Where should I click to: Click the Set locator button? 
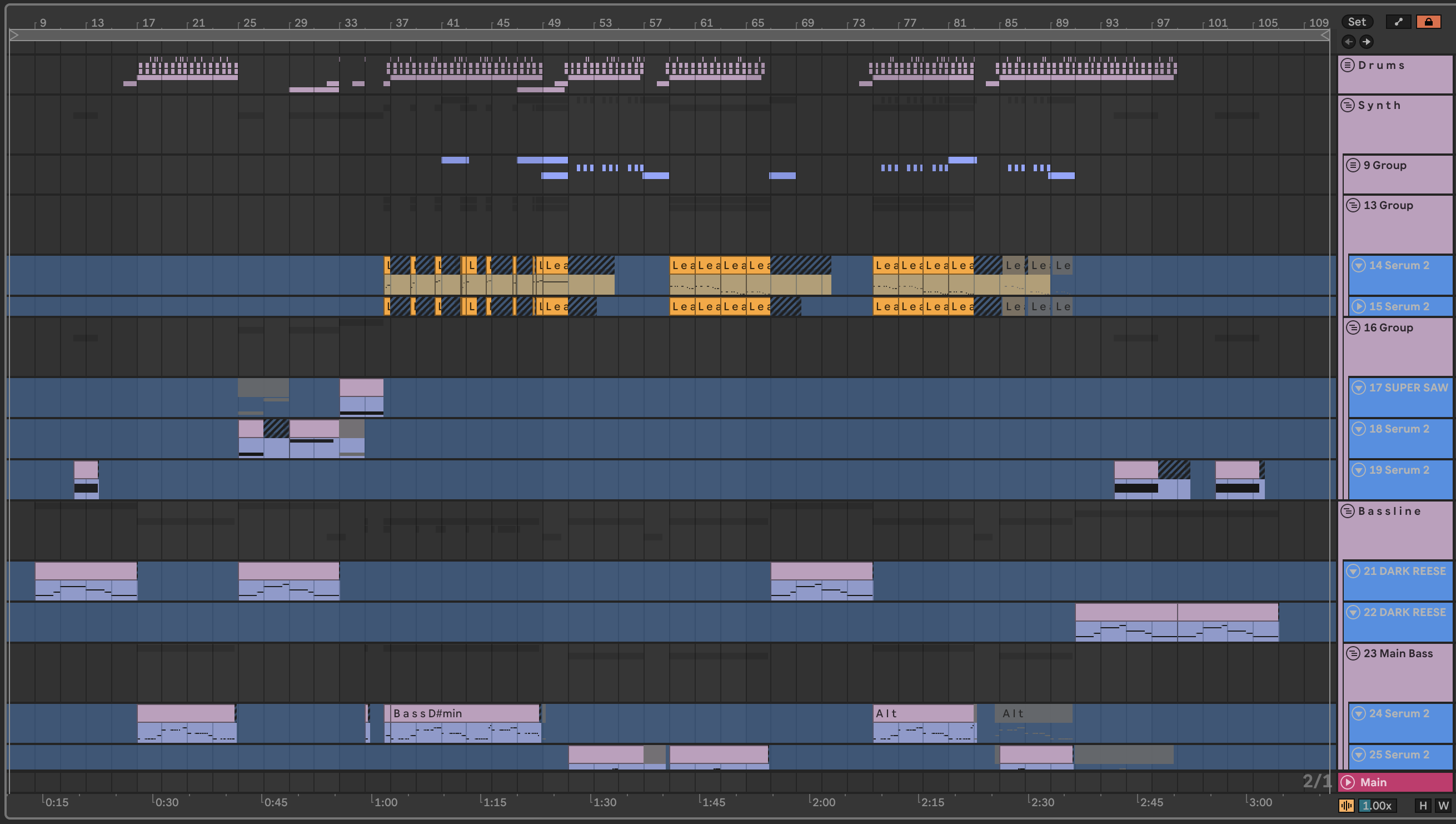coord(1357,22)
